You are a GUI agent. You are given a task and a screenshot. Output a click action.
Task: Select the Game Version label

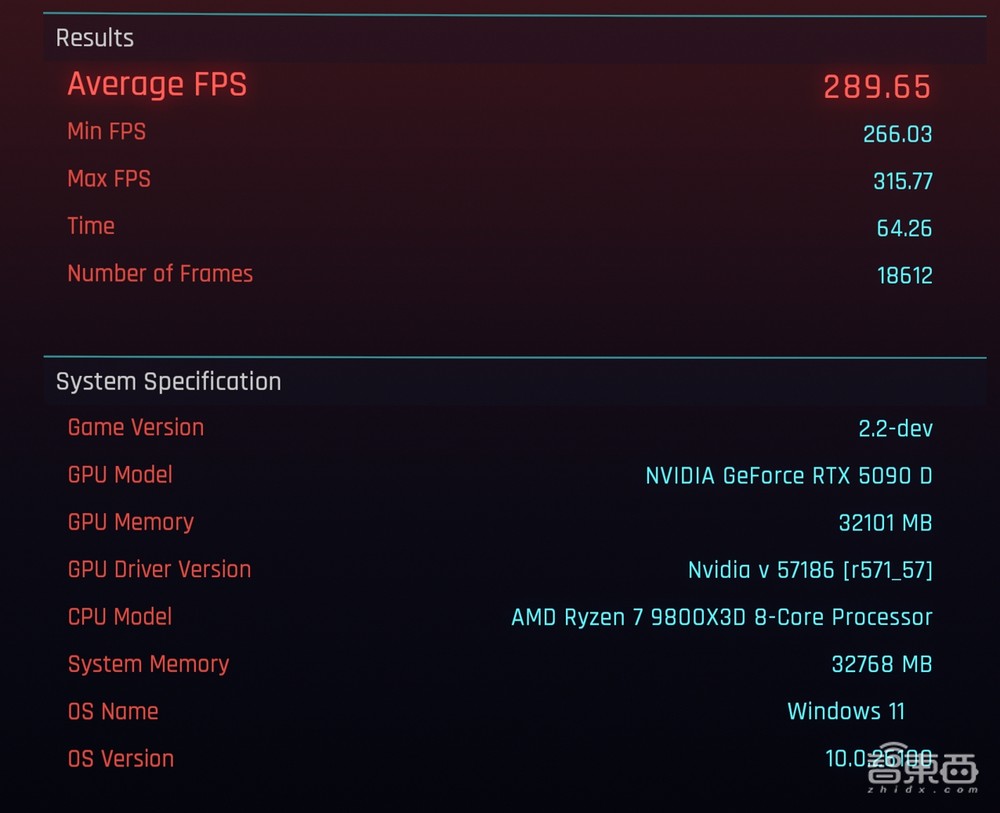136,427
